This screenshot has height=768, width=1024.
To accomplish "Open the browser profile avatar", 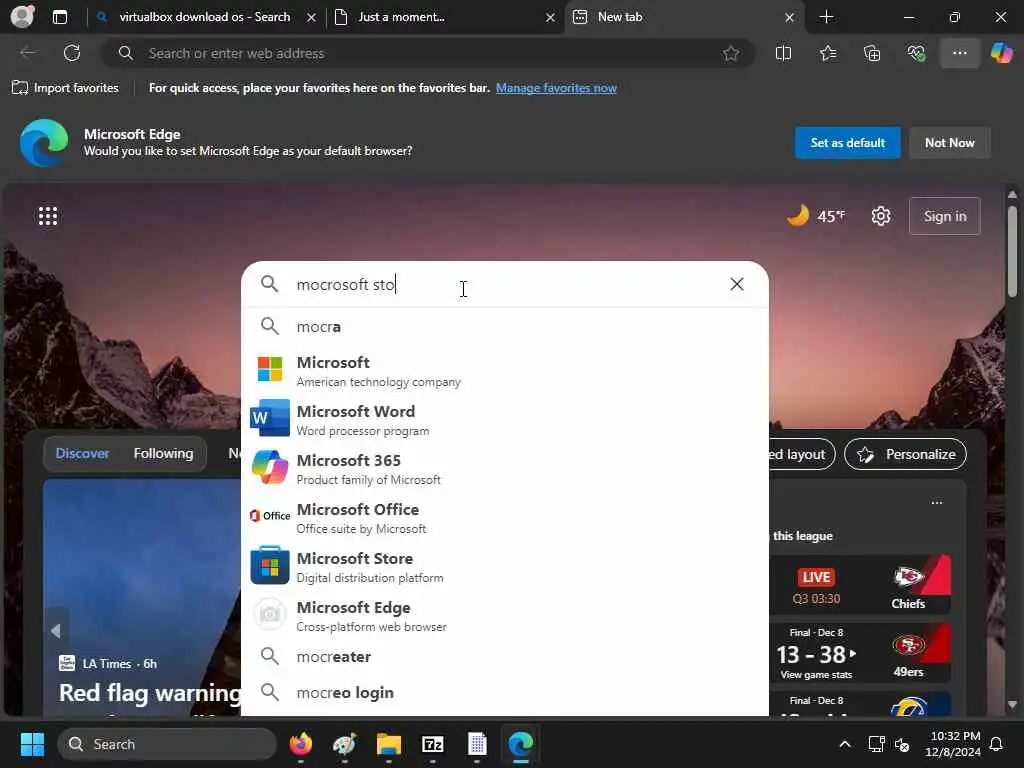I will click(x=22, y=16).
